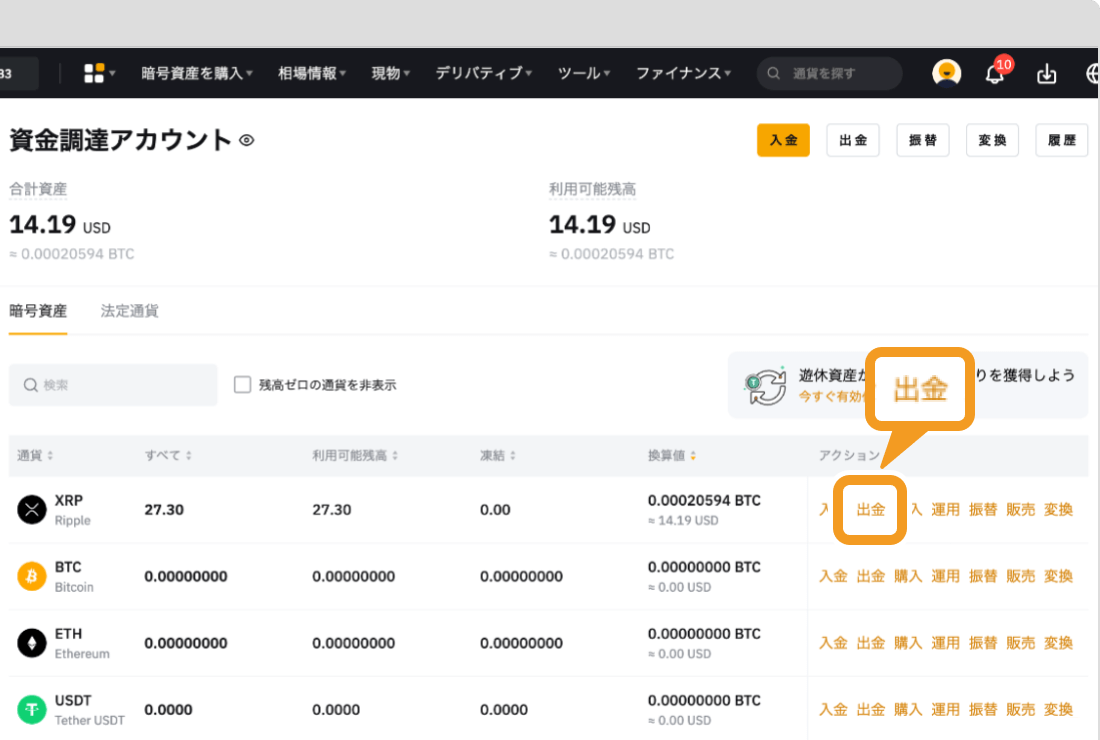Screen dimensions: 1100x740
Task: Sort table by 換算値 column
Action: [672, 456]
